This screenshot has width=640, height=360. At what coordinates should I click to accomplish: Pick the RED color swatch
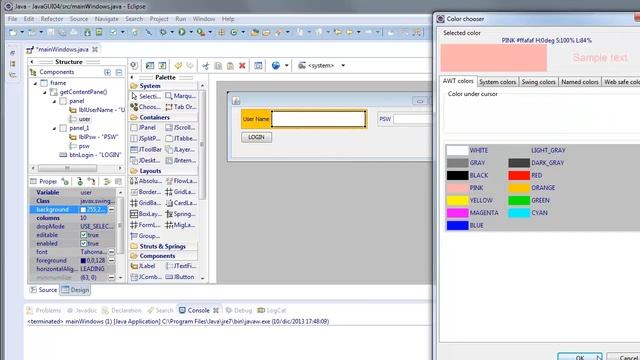[x=519, y=176]
